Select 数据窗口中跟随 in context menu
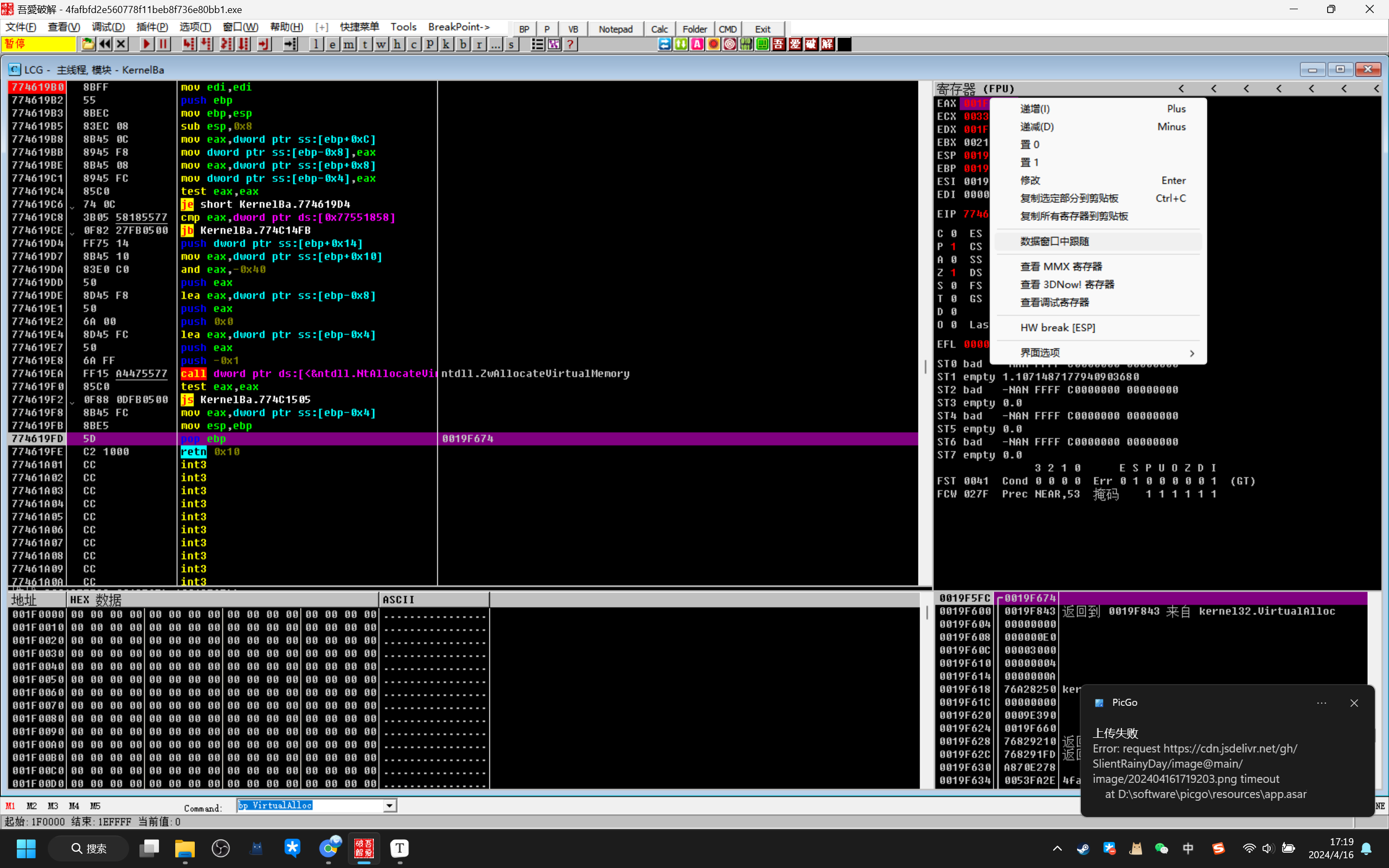Viewport: 1389px width, 868px height. tap(1098, 241)
